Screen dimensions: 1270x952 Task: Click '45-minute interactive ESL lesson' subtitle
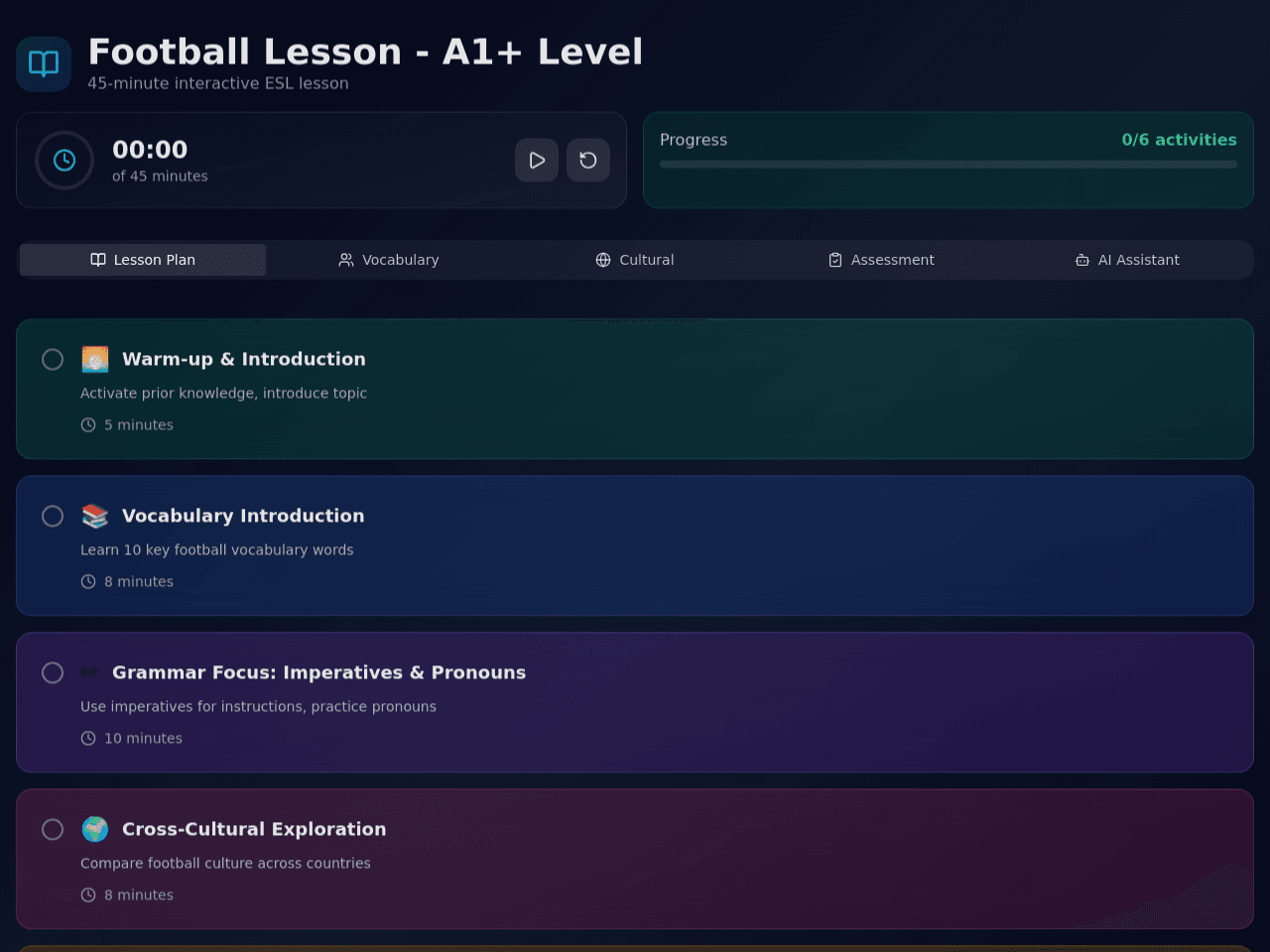coord(218,83)
